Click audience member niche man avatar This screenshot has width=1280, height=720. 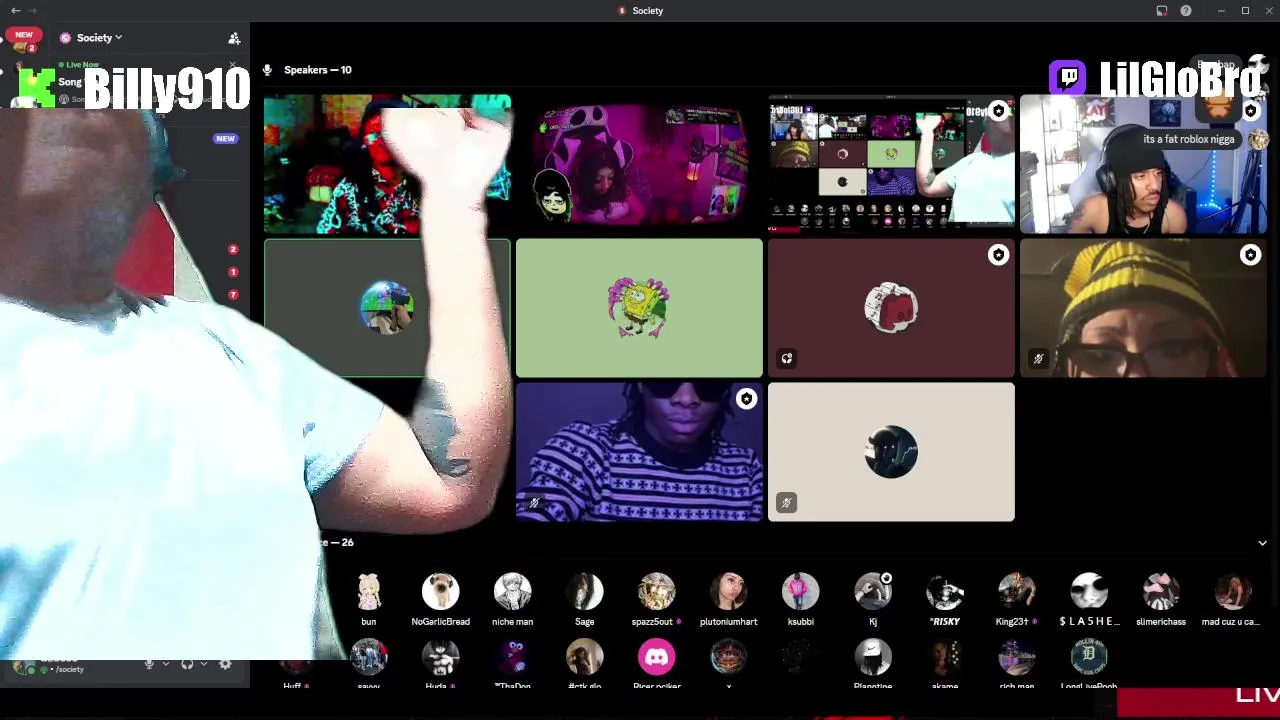coord(513,592)
